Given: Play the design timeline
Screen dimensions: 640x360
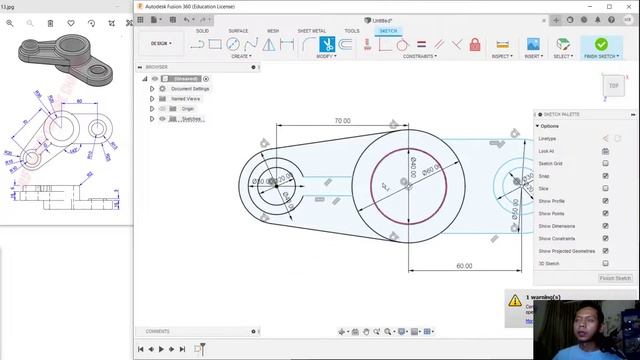Looking at the screenshot, I should pyautogui.click(x=161, y=349).
